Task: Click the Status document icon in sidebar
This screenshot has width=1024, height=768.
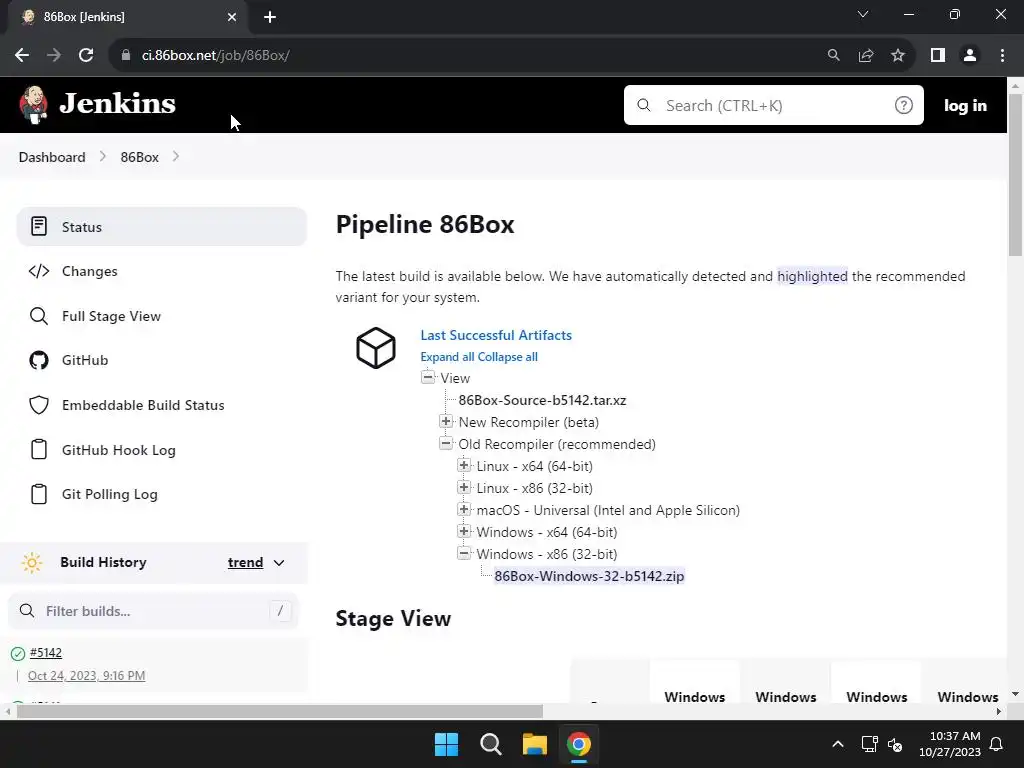Action: coord(39,227)
